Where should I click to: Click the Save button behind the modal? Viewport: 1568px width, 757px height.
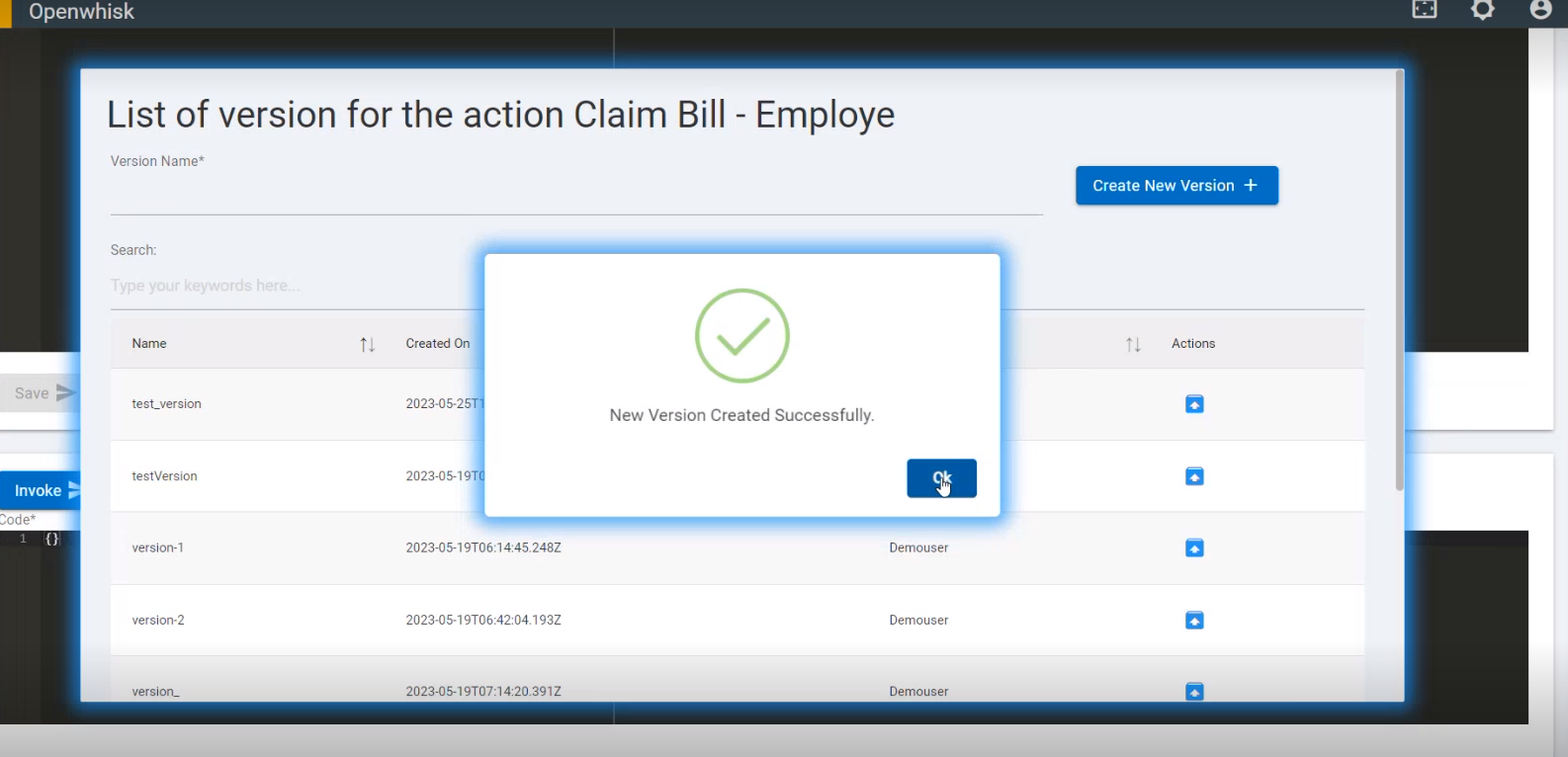tap(40, 393)
